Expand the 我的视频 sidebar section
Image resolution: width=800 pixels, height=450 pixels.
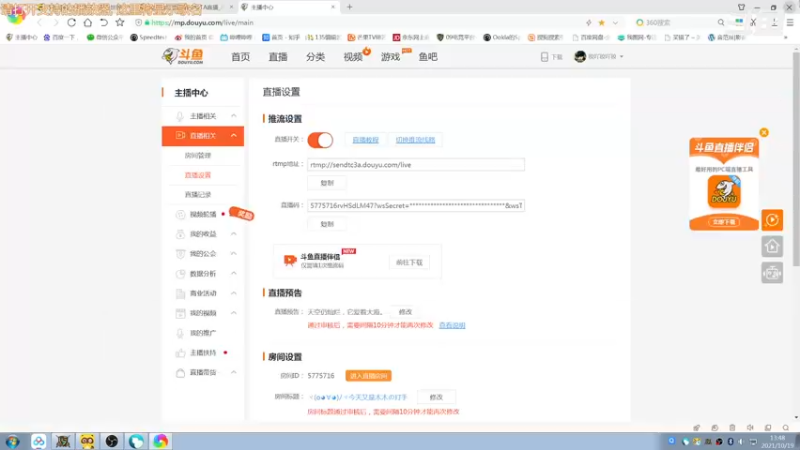[x=234, y=313]
